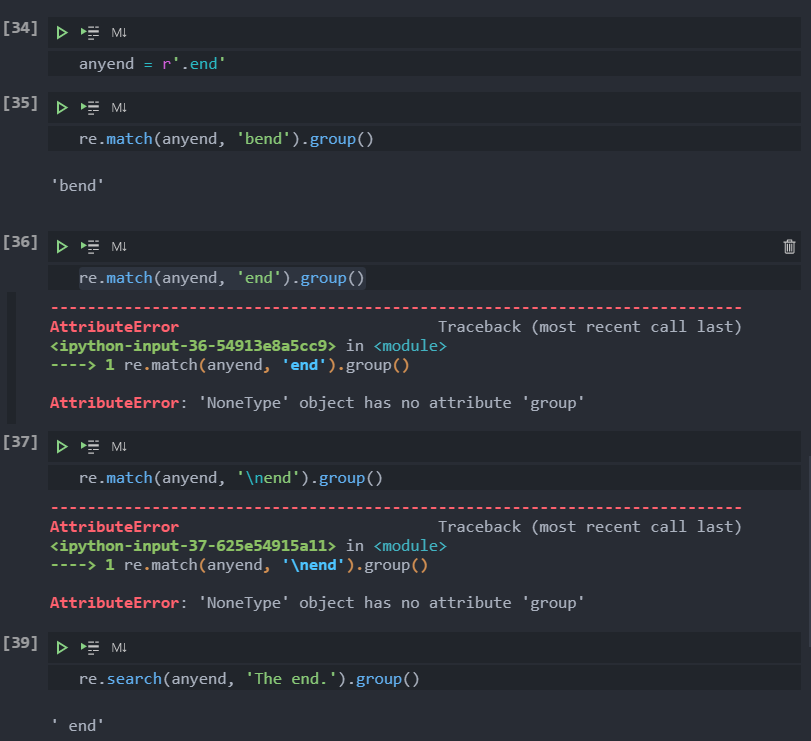Convert cell 35 to markdown with M↓ icon
The image size is (811, 741).
click(x=119, y=108)
